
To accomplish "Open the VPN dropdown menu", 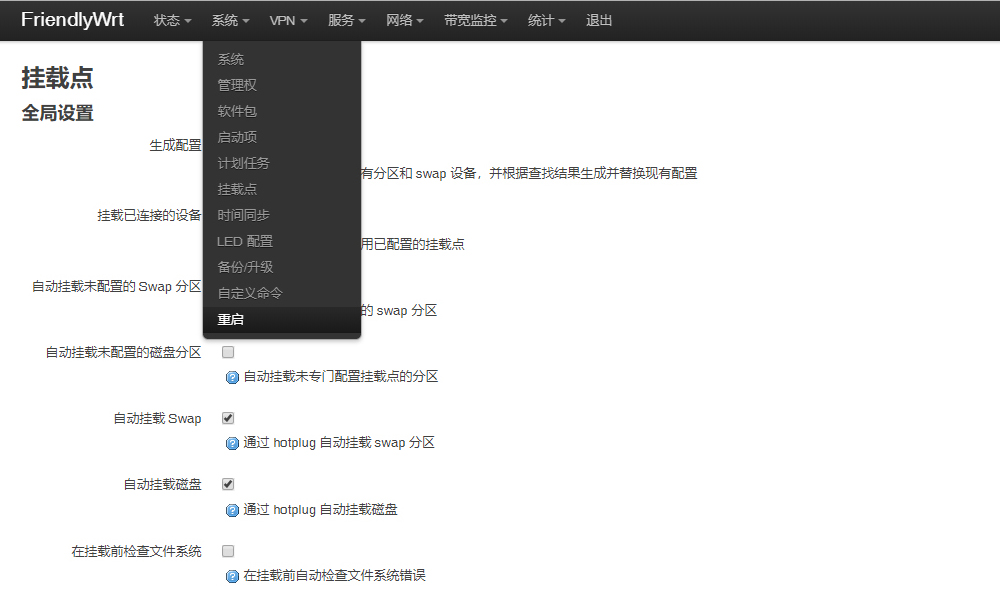I will (288, 20).
